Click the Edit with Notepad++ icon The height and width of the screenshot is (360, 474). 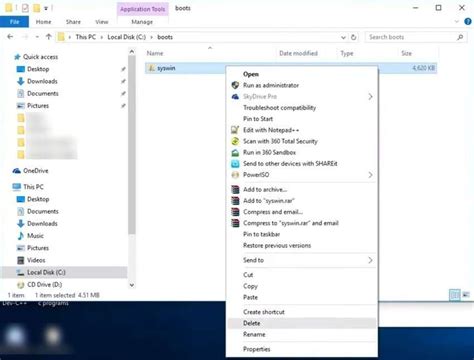(x=235, y=130)
